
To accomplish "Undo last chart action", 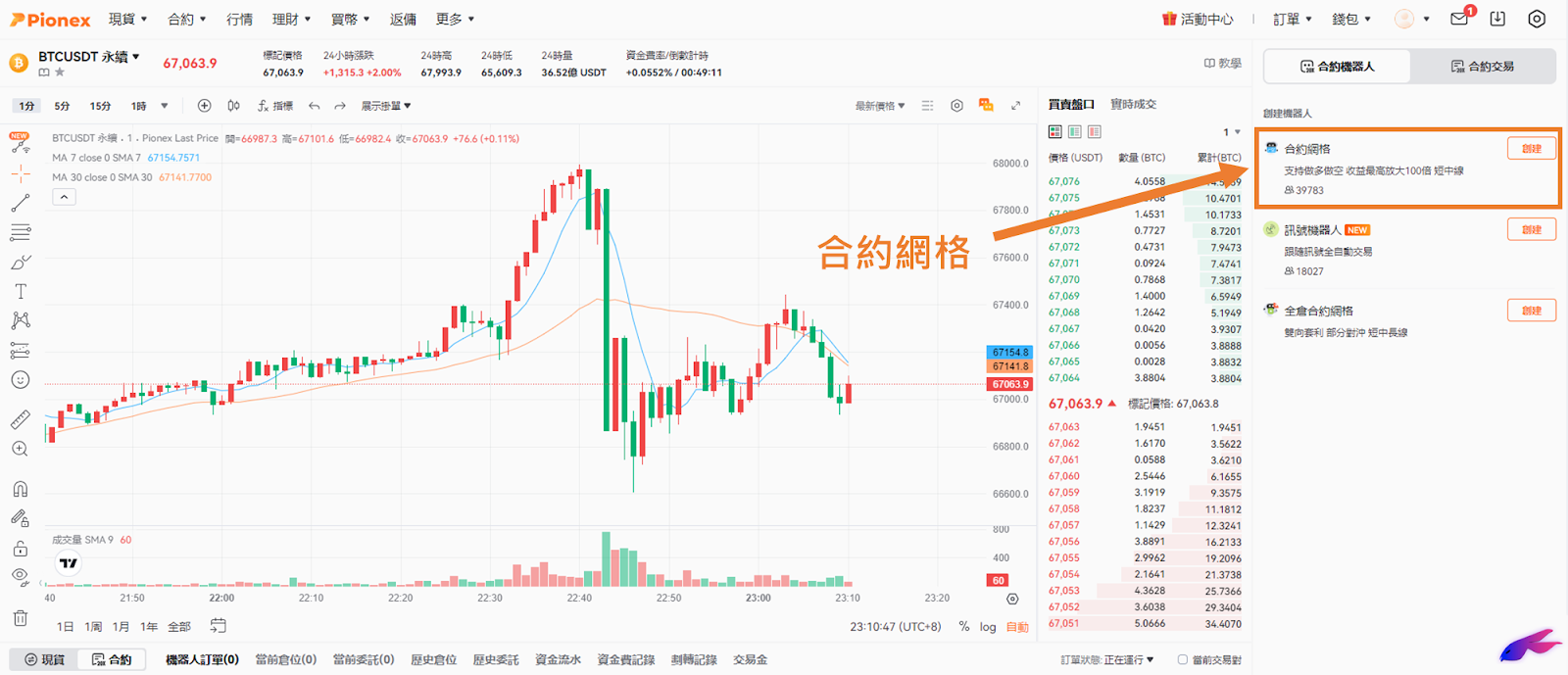I will click(314, 106).
